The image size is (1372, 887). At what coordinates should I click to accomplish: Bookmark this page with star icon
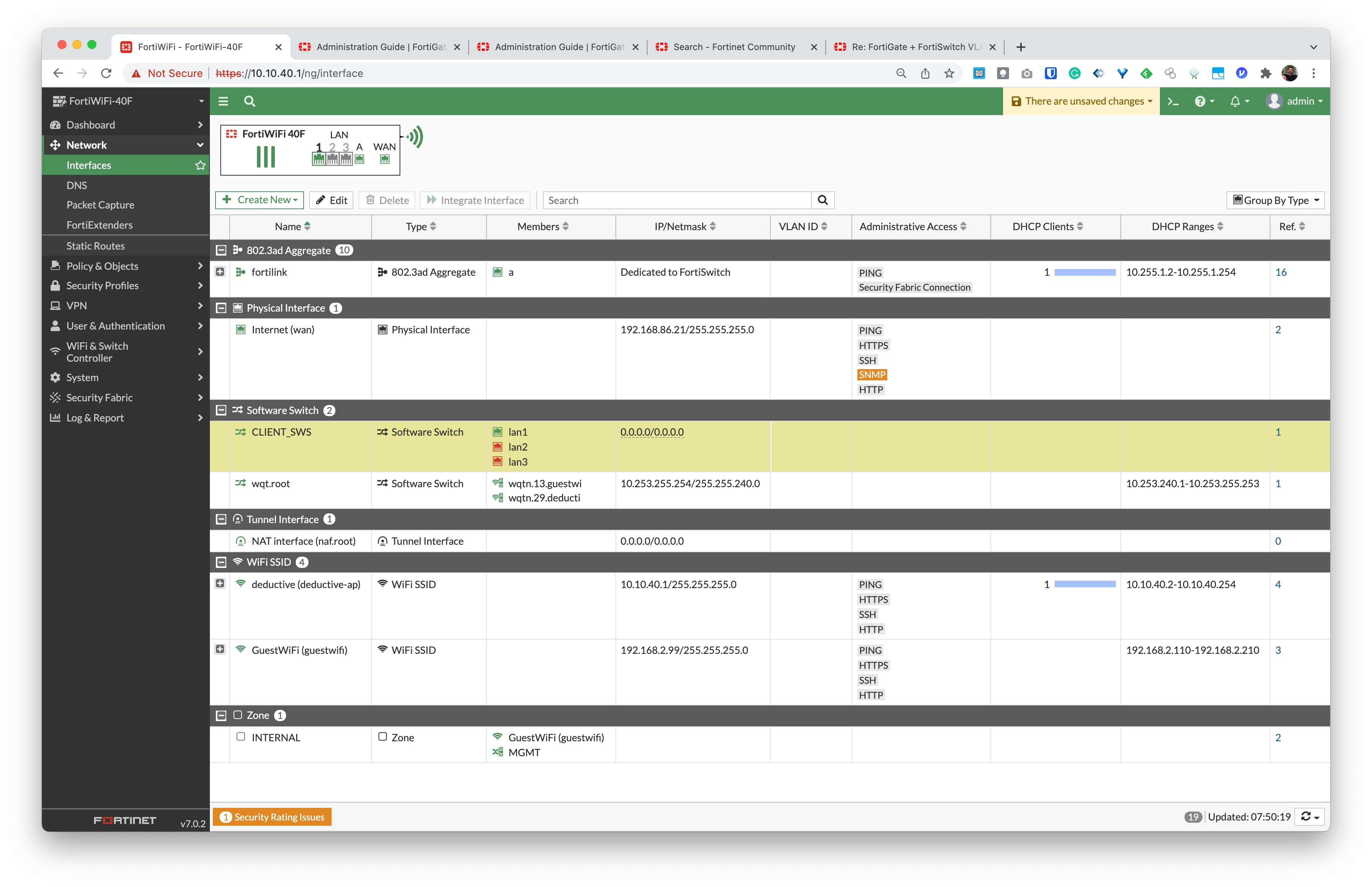pos(949,73)
